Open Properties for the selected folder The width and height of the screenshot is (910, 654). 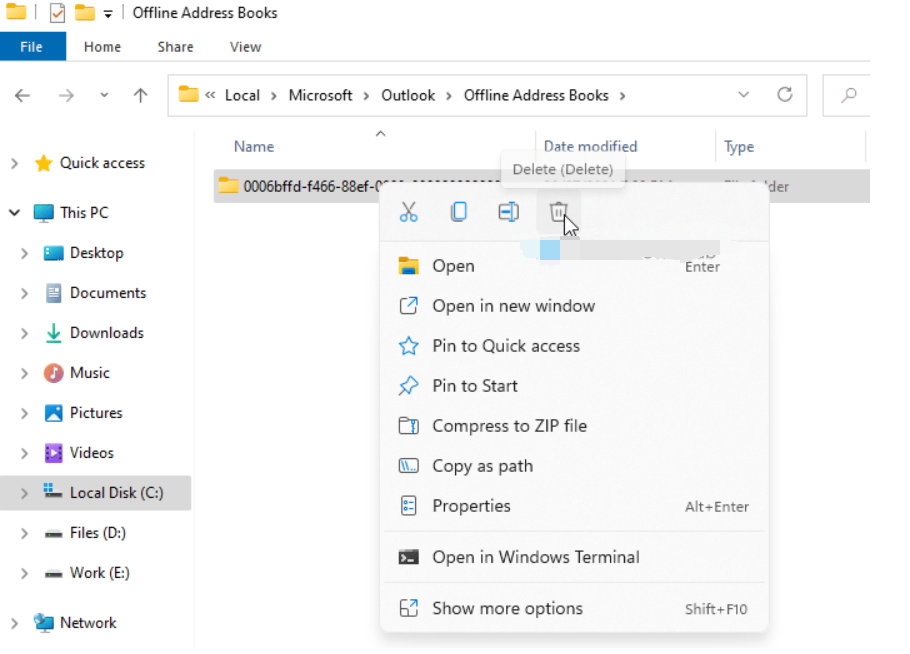[471, 506]
